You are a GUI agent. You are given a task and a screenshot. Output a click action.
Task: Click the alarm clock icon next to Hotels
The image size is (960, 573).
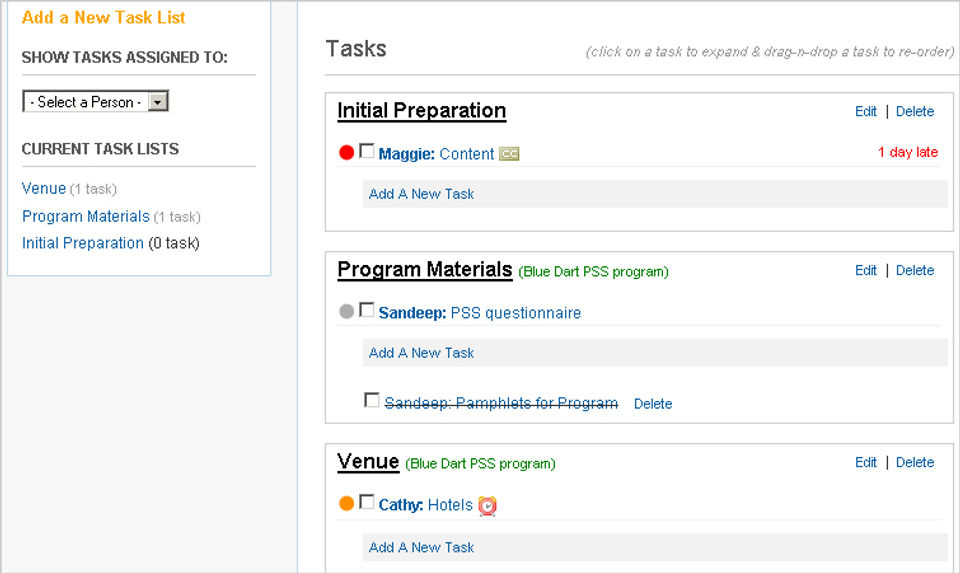(x=487, y=506)
